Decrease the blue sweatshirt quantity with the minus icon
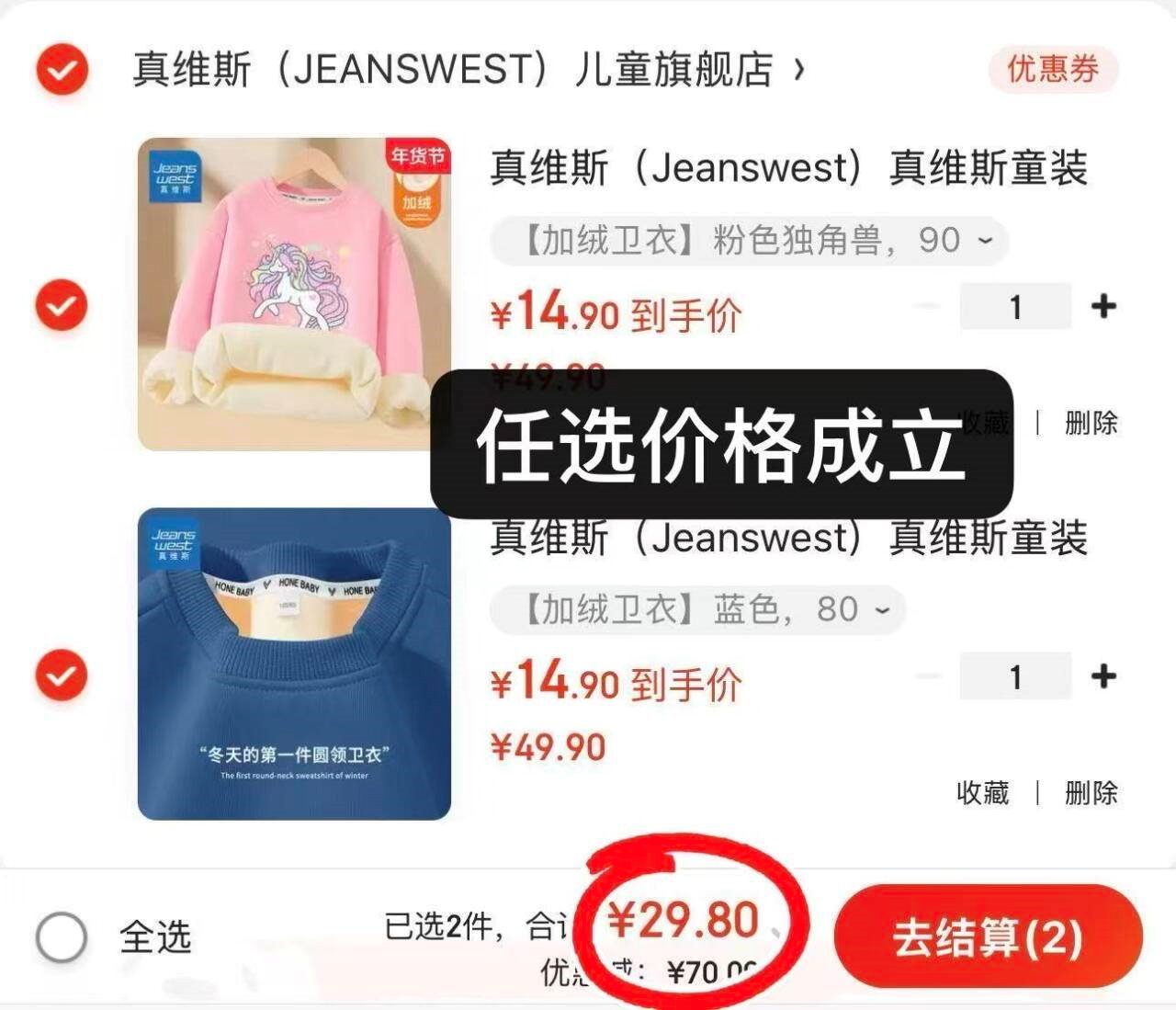The width and height of the screenshot is (1176, 1010). tap(929, 676)
